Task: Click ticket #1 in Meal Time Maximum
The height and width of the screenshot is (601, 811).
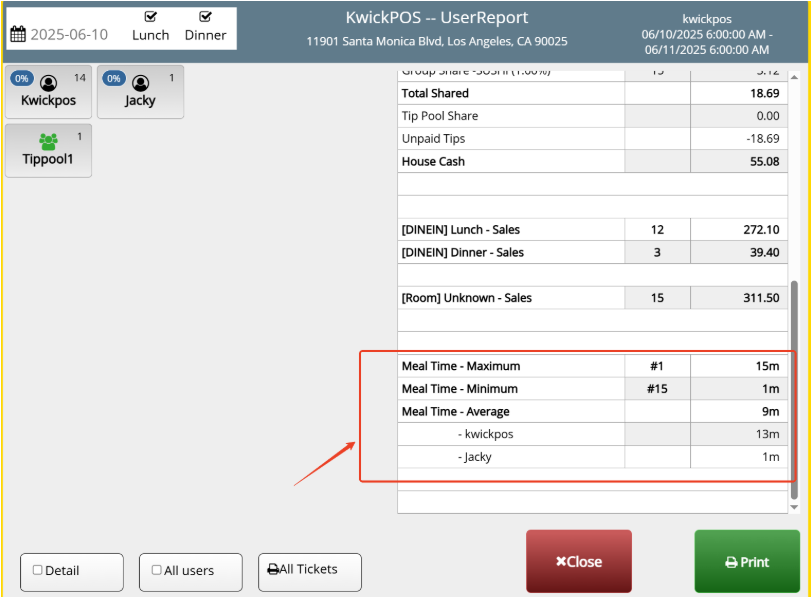Action: (x=657, y=366)
